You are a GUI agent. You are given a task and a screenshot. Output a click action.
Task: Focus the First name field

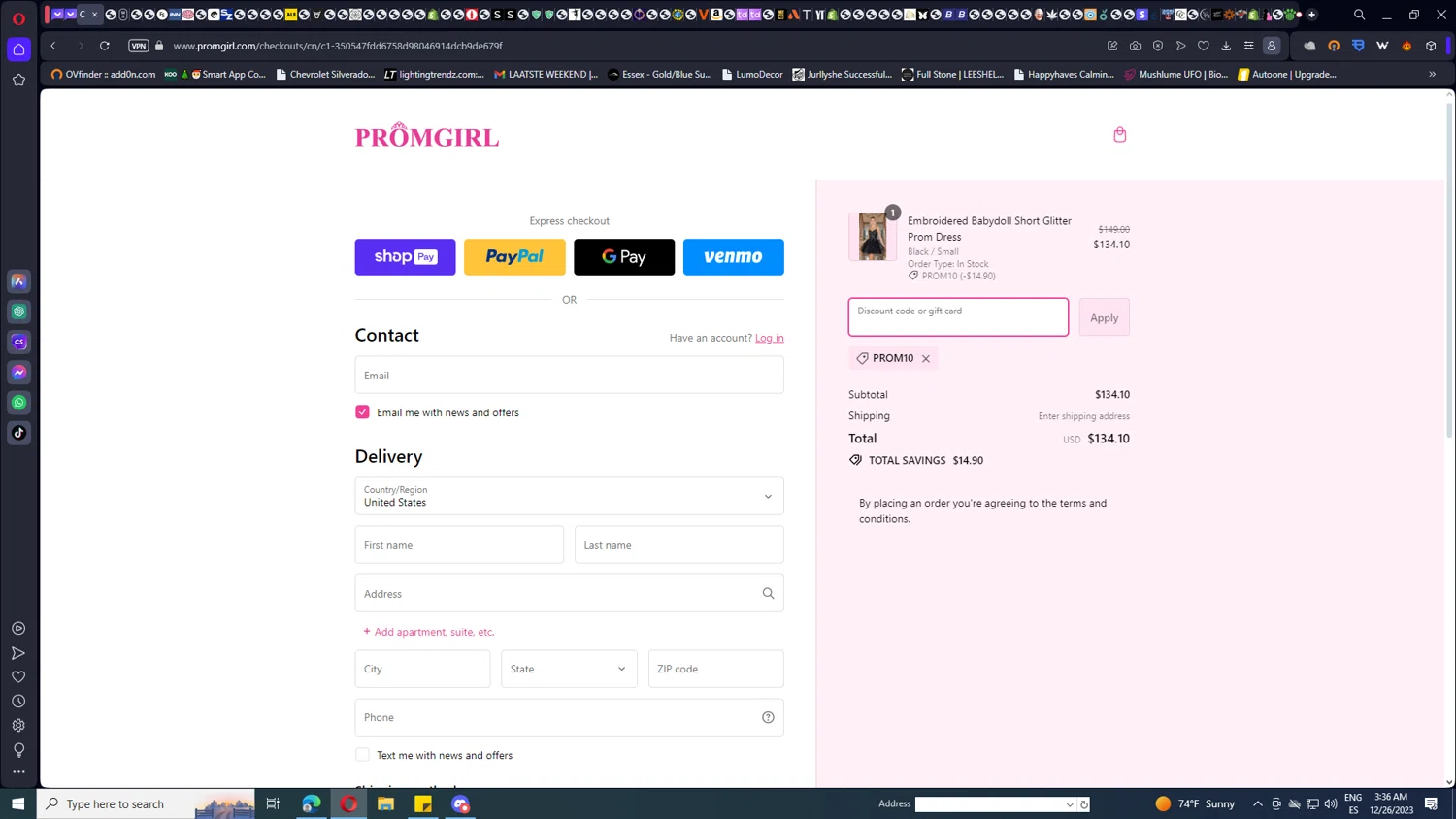[x=459, y=544]
